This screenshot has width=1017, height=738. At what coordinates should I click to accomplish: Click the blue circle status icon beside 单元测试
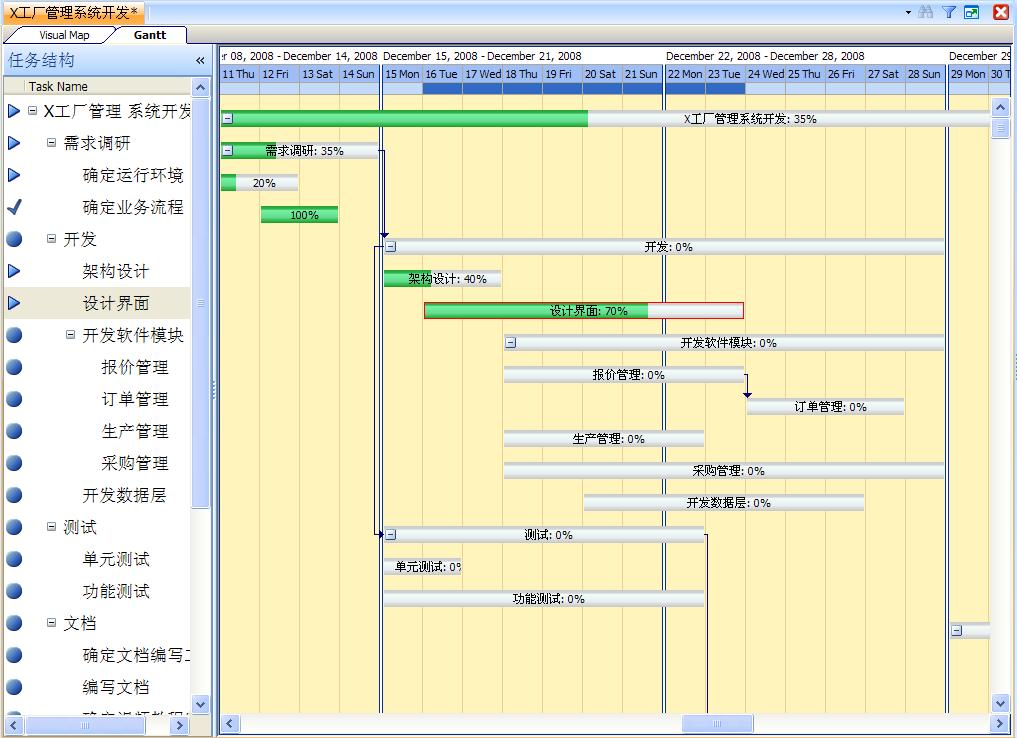coord(14,559)
